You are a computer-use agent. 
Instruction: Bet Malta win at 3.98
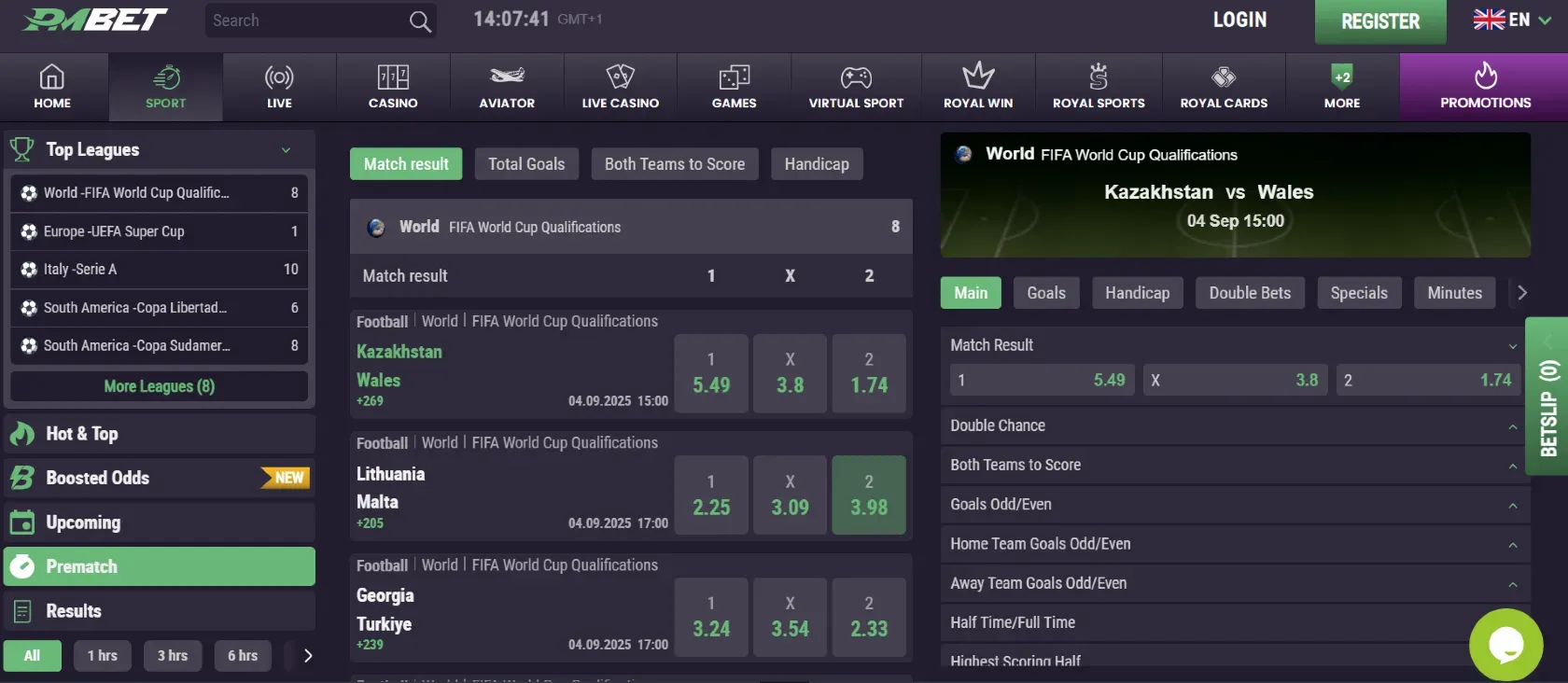click(869, 495)
